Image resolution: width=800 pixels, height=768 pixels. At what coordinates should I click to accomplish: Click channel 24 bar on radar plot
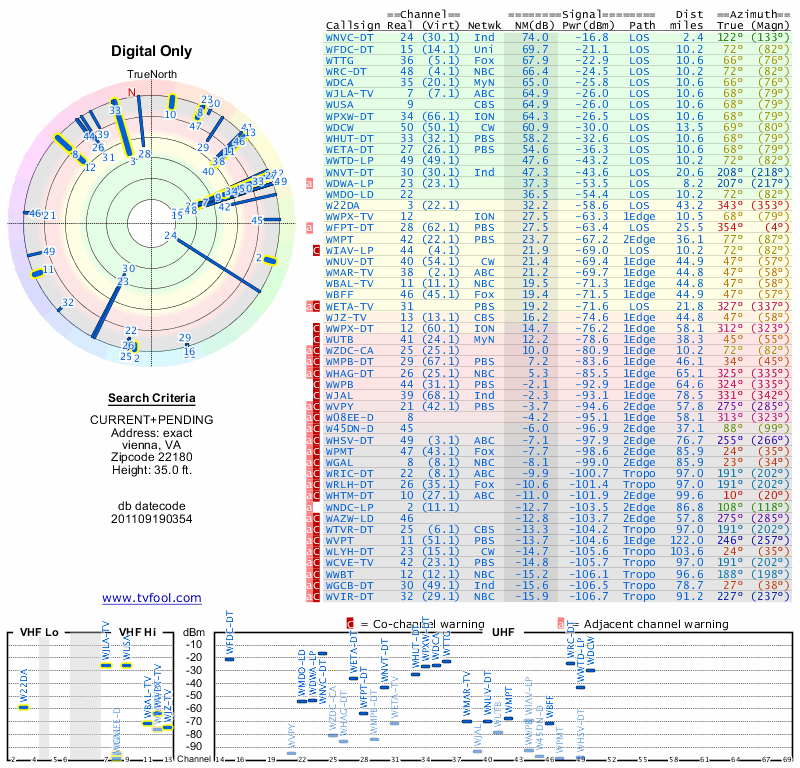coord(218,265)
